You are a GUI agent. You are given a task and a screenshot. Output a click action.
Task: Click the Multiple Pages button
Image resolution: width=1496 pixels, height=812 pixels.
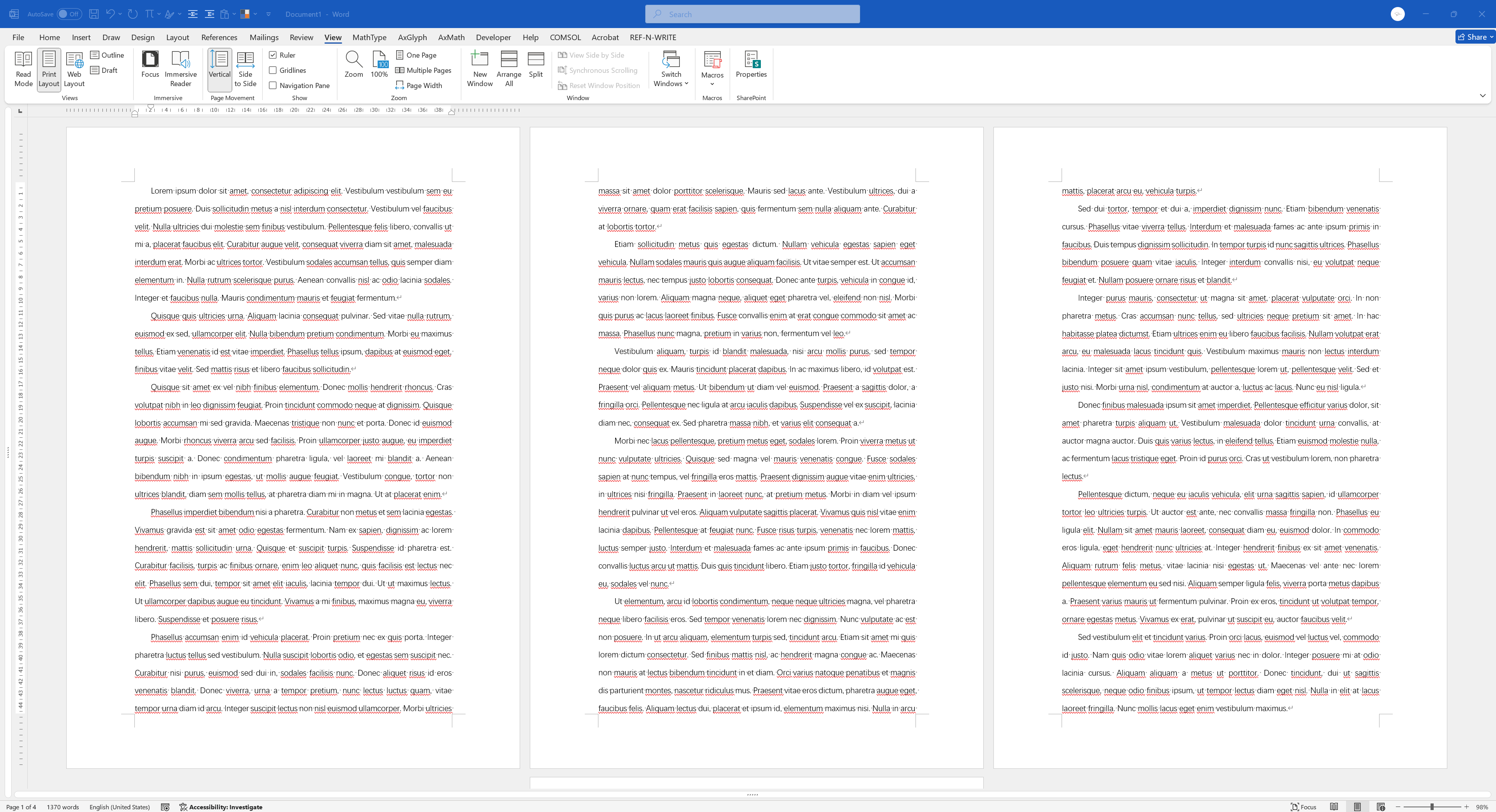(x=423, y=70)
